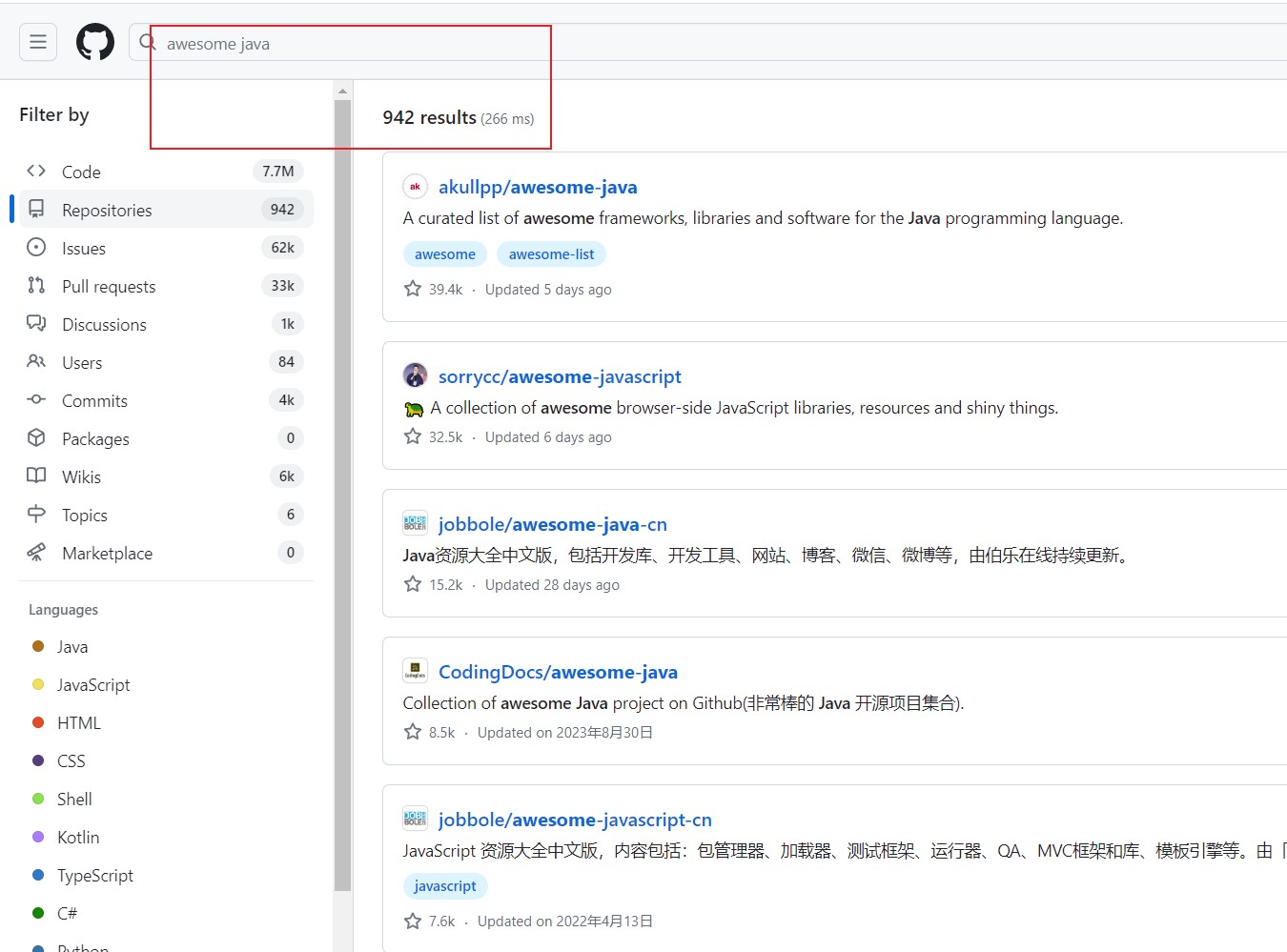
Task: Click star icon for 15.2k stars
Action: [413, 584]
